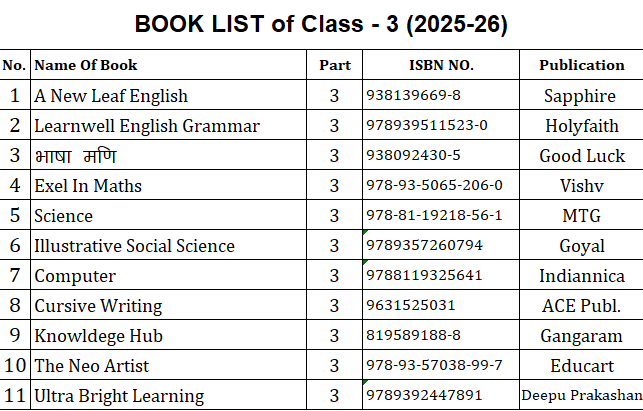The width and height of the screenshot is (643, 411).
Task: Select the "Indiannica" publication cell
Action: click(x=581, y=276)
